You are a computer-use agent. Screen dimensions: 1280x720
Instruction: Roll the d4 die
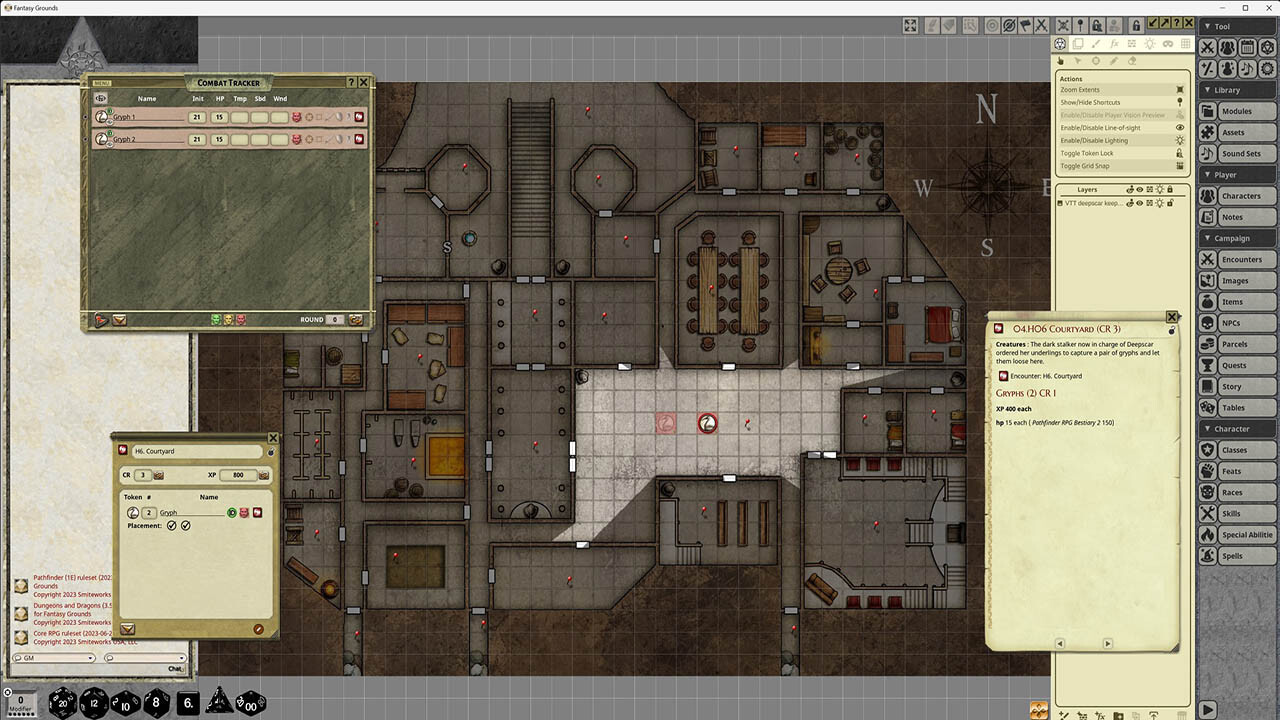[219, 701]
